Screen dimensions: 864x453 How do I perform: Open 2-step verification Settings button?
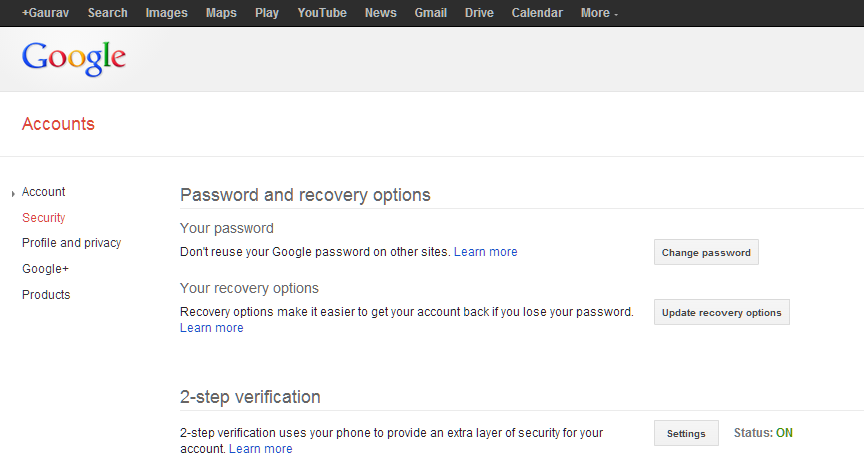(686, 433)
